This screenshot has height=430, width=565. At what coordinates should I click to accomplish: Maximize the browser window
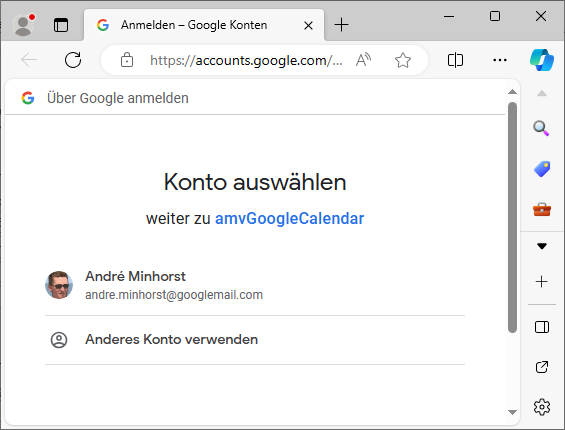click(x=495, y=16)
